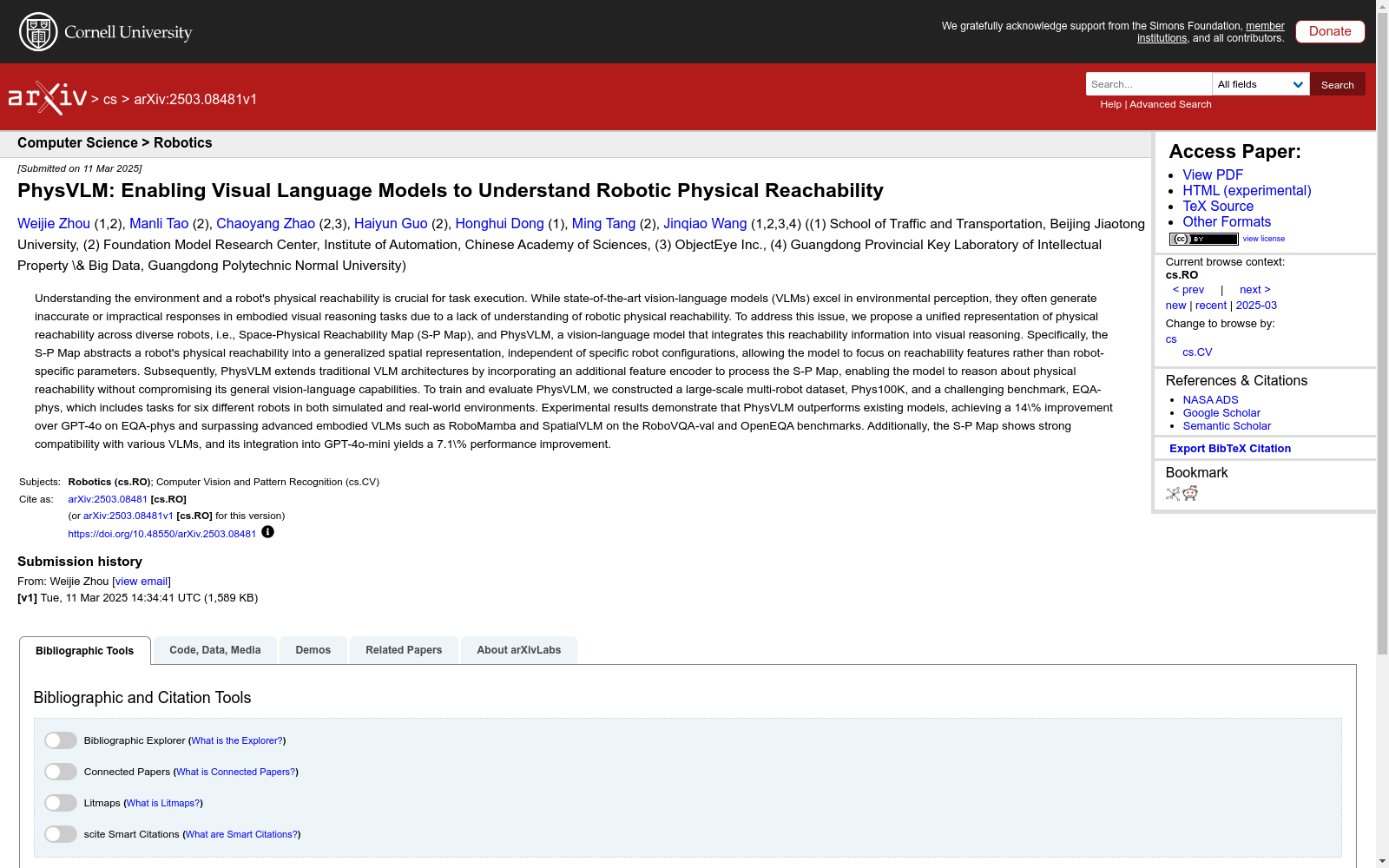Open the Code, Data, Media tab

tap(215, 650)
